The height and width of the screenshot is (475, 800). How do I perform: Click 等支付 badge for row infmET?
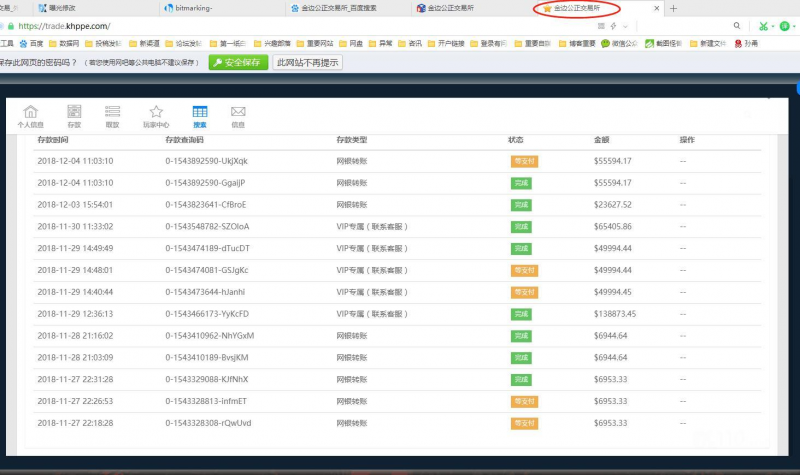(x=524, y=402)
